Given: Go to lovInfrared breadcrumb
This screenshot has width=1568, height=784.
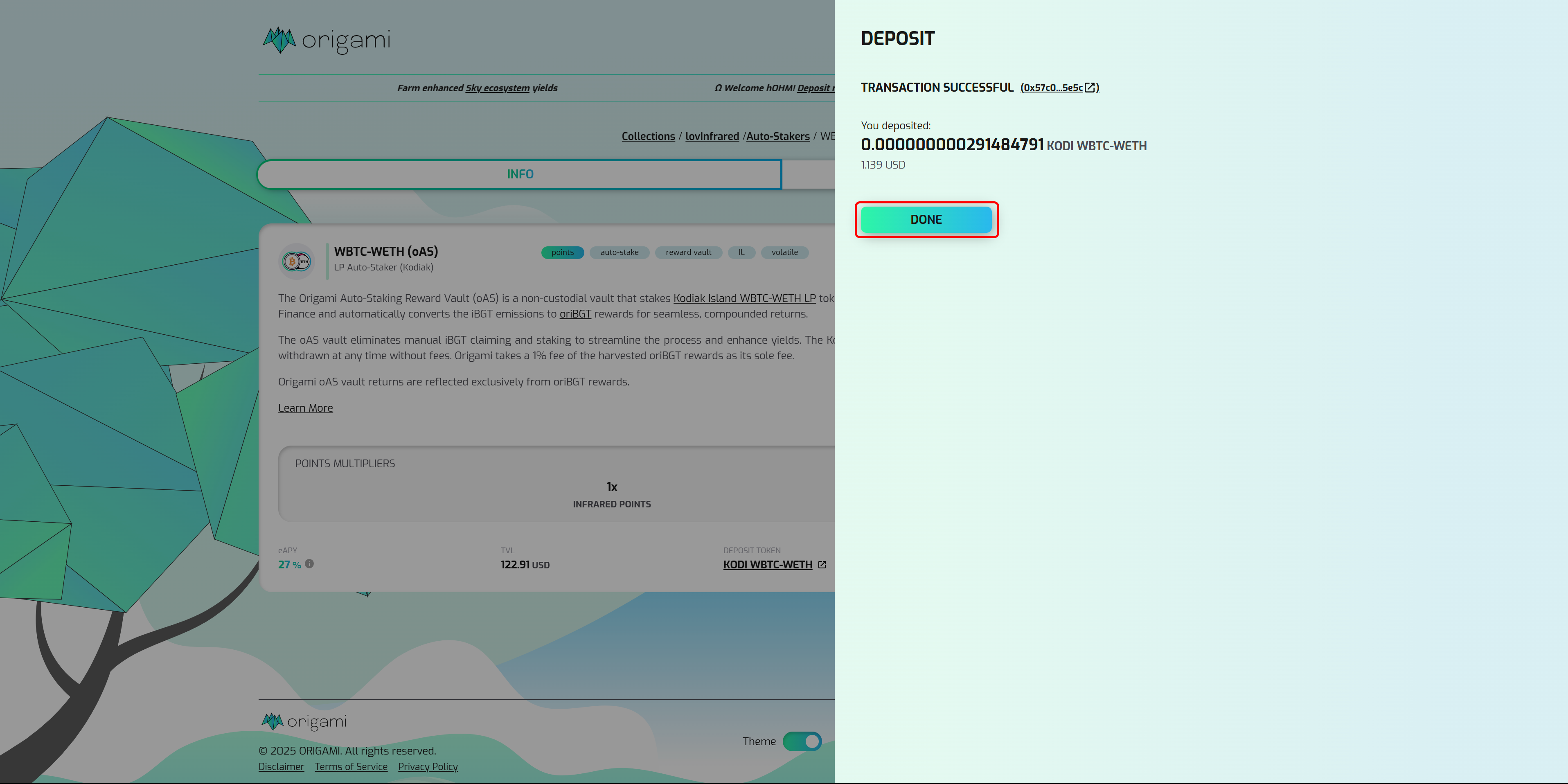Looking at the screenshot, I should tap(712, 136).
